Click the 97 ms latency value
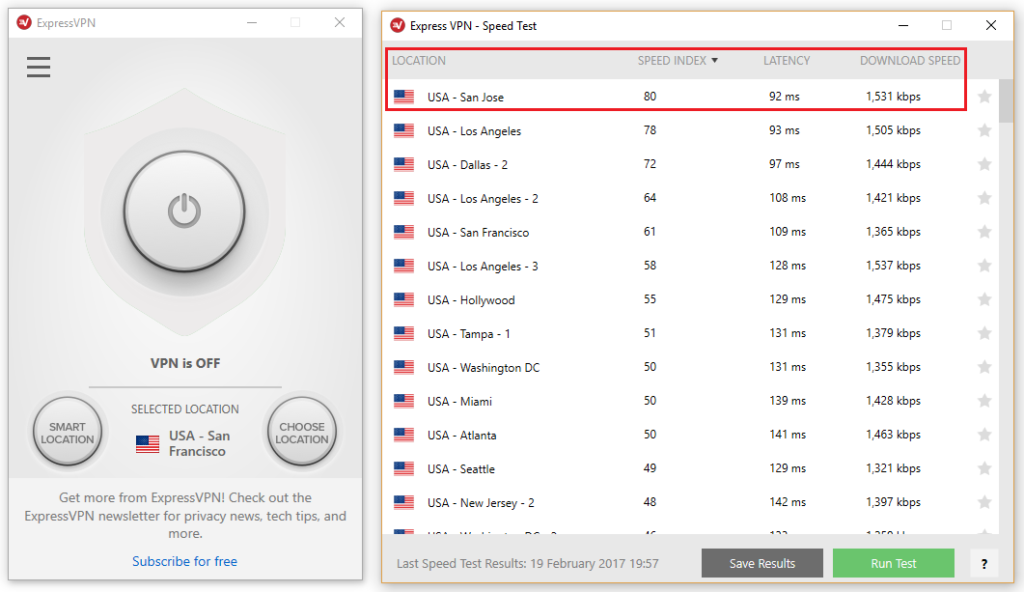The image size is (1024, 592). point(784,164)
